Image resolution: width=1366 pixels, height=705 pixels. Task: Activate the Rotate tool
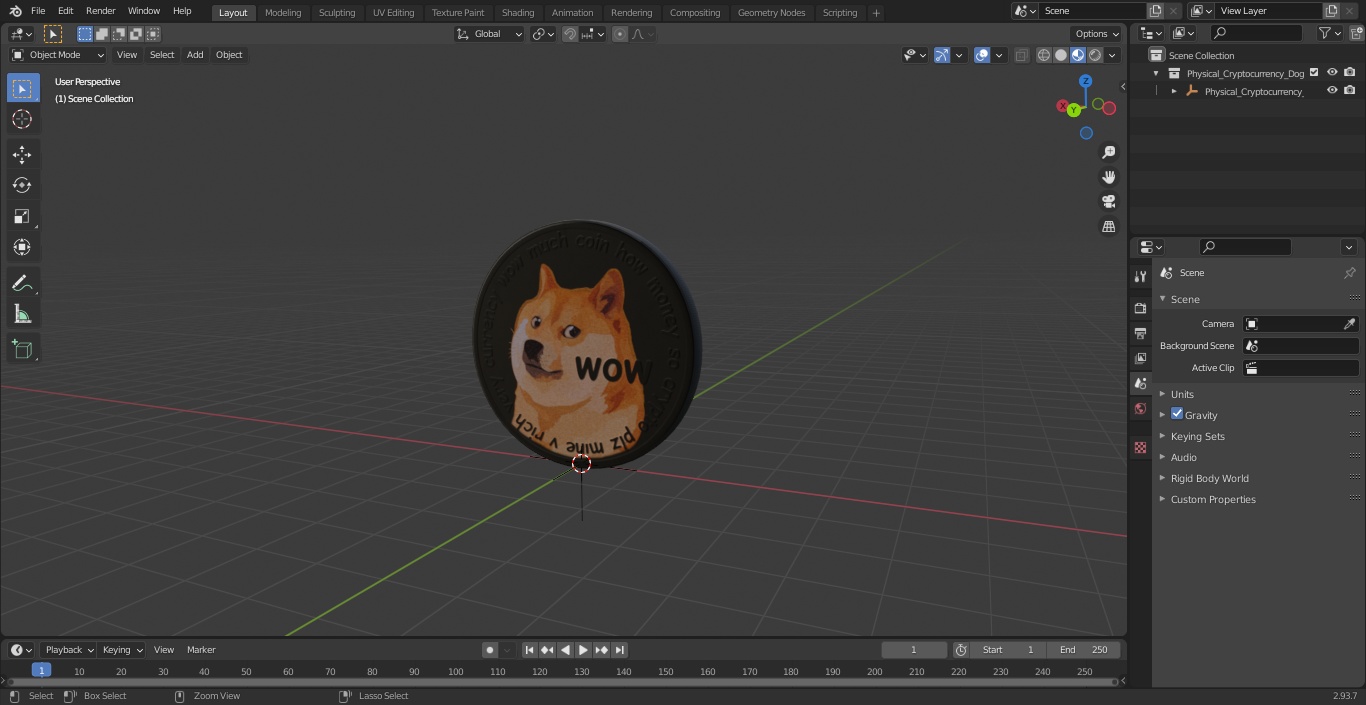(x=22, y=185)
